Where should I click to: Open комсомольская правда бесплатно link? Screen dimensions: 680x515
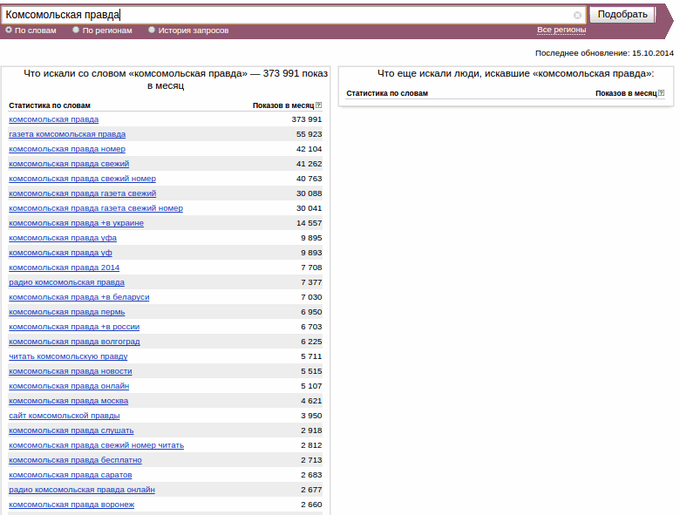pos(75,460)
